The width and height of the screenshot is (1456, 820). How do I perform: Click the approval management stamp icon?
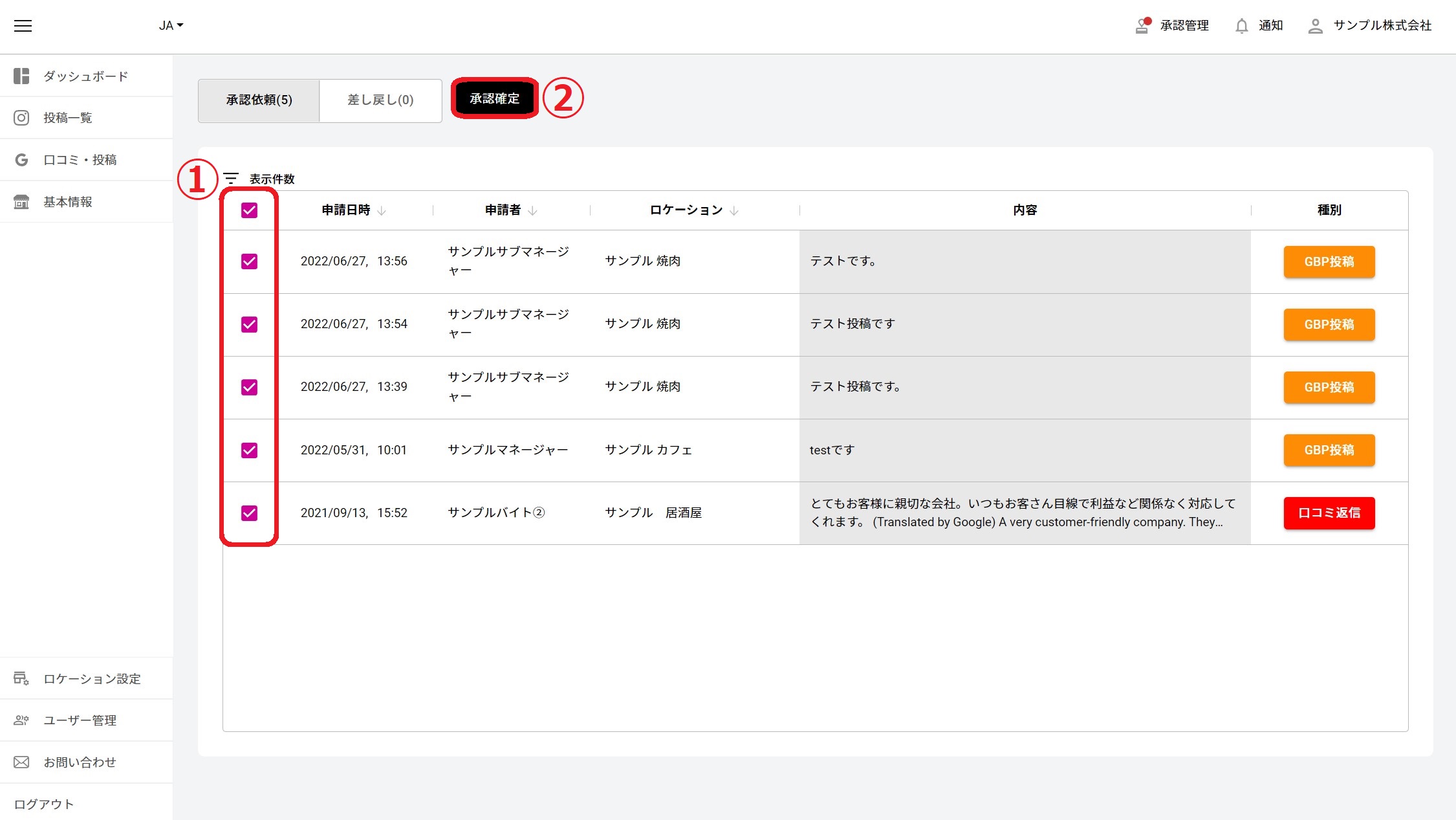[1143, 26]
